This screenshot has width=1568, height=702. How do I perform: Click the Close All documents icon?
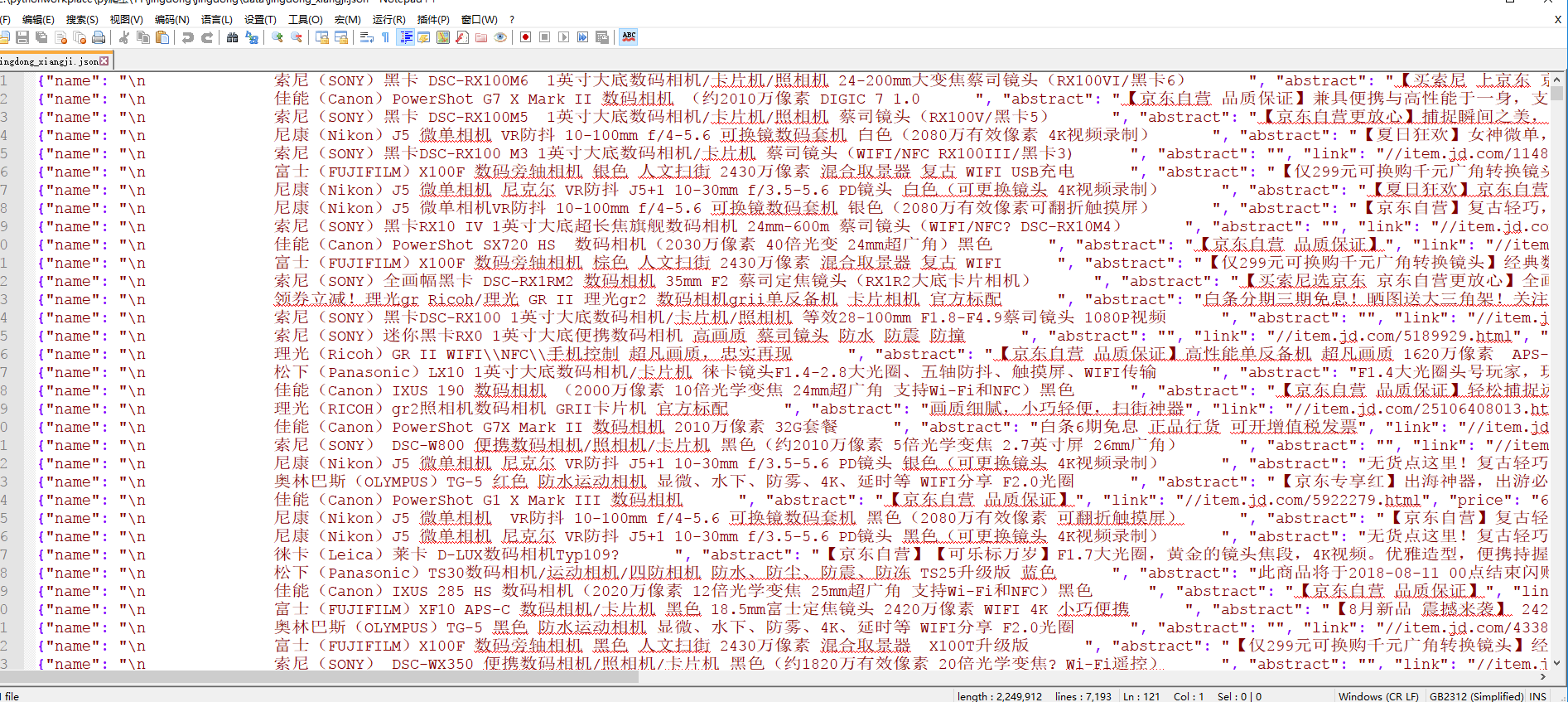[80, 37]
